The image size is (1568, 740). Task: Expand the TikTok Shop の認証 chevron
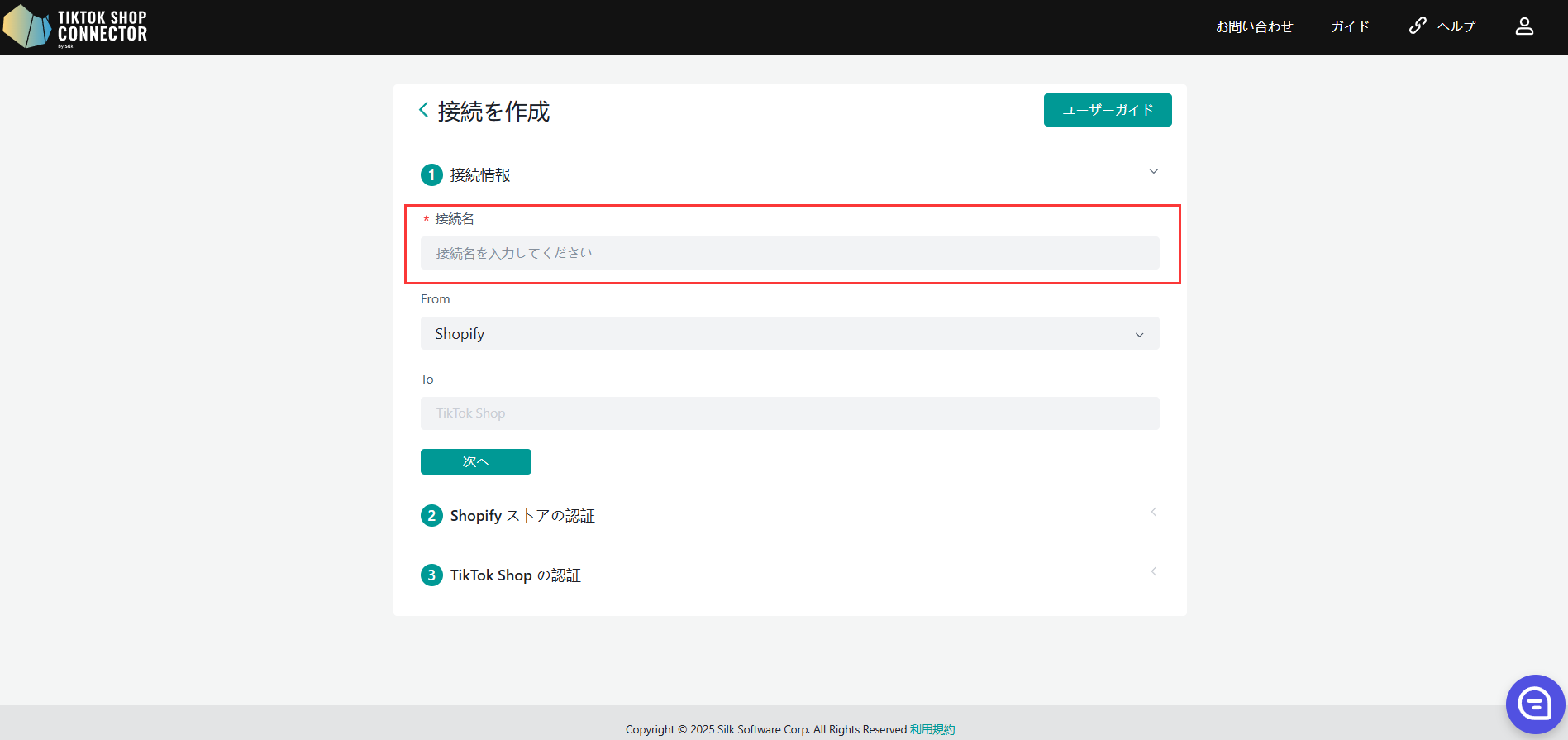[x=1154, y=571]
